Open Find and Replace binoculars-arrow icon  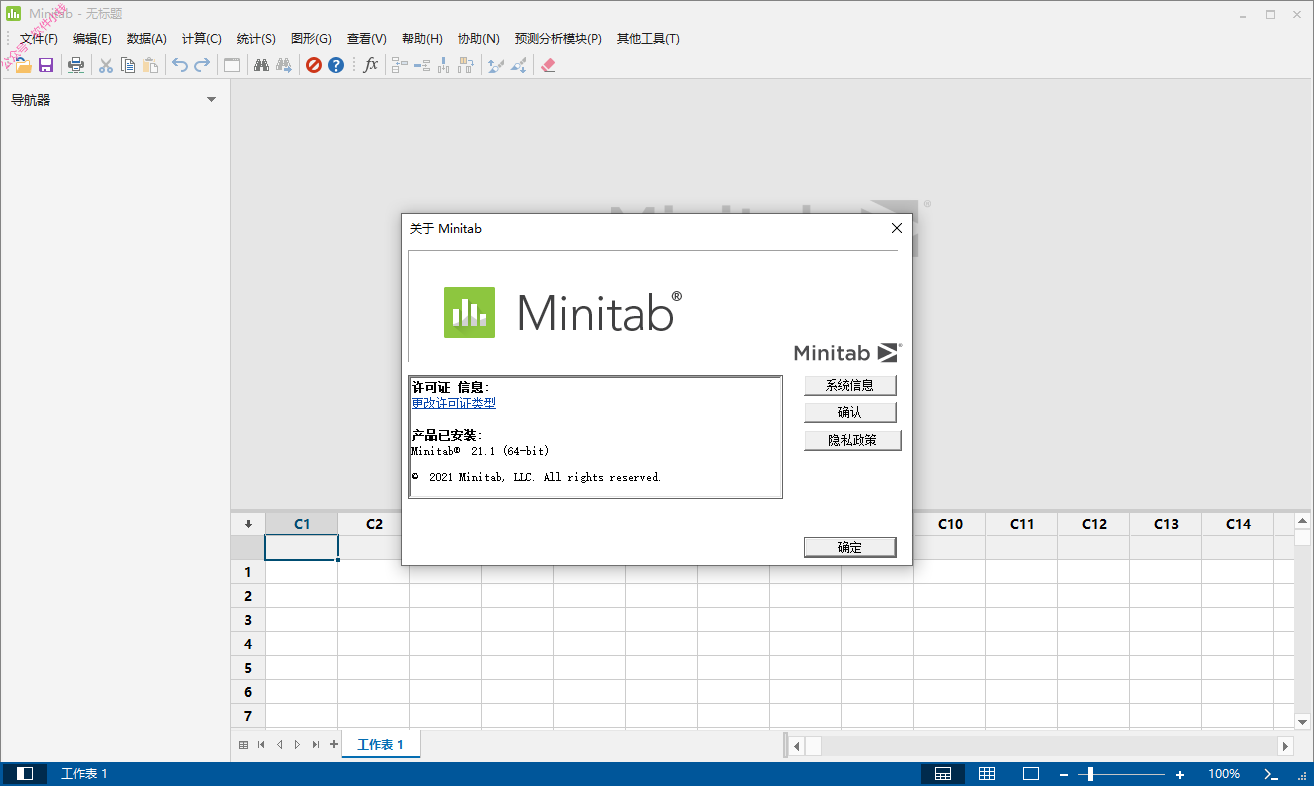284,65
